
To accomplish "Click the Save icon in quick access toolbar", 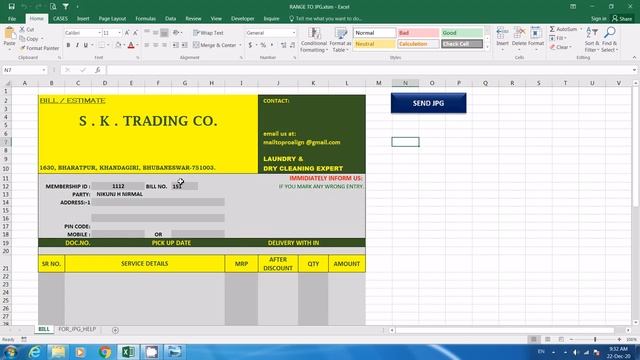I will tap(11, 7).
